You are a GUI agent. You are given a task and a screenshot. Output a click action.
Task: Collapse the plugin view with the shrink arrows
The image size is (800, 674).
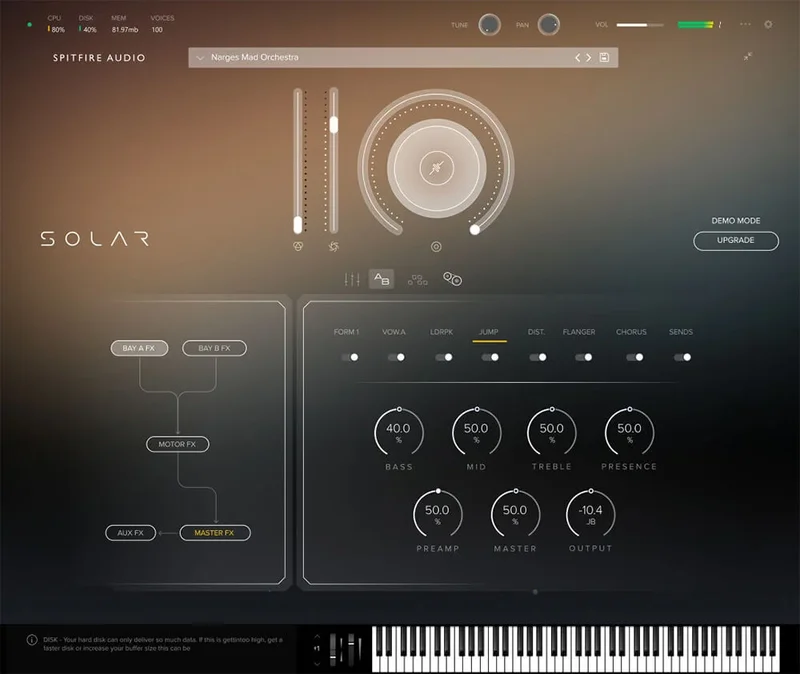[747, 57]
